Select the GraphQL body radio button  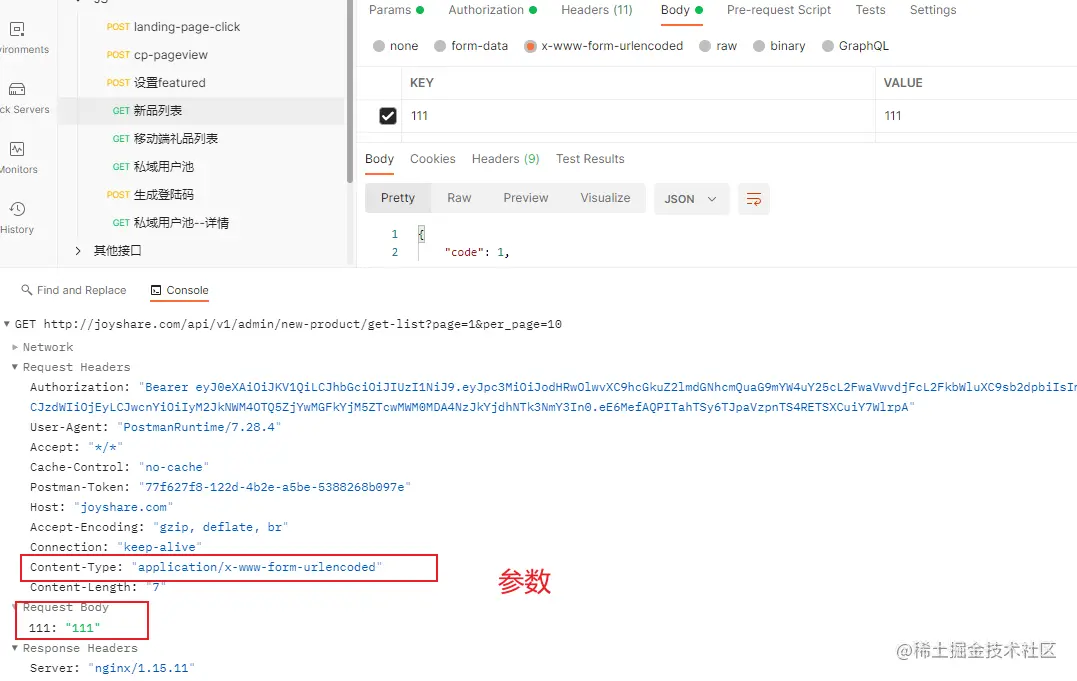[828, 46]
